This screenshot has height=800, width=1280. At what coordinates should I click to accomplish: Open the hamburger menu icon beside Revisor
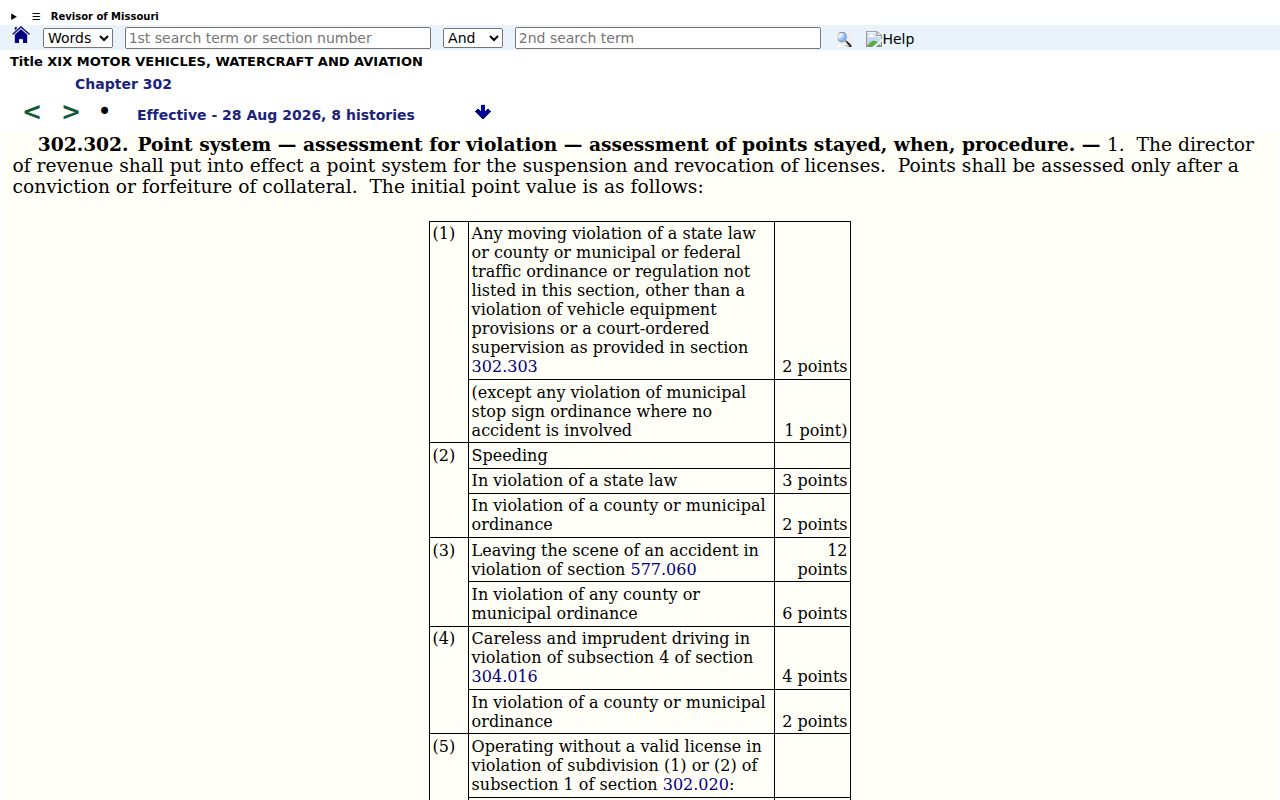point(36,16)
